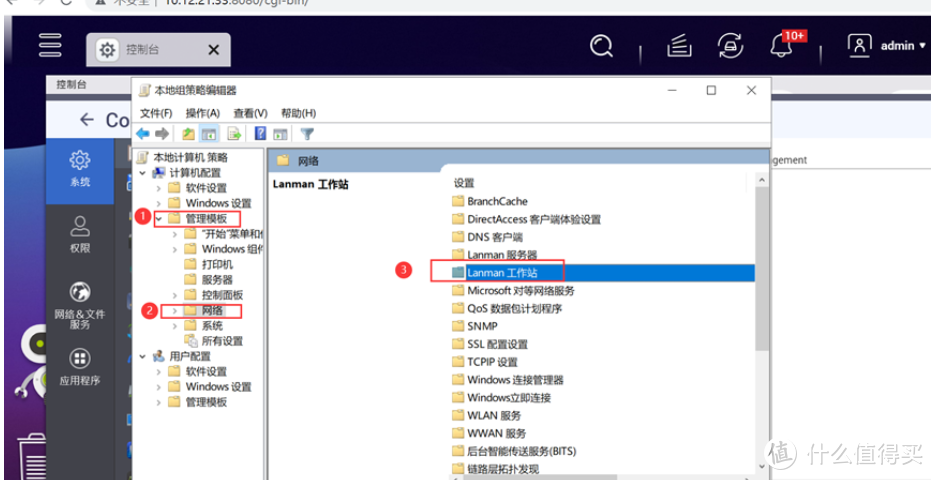Viewport: 934px width, 480px height.
Task: Select the 本地计算机 策略 root node
Action: 182,157
